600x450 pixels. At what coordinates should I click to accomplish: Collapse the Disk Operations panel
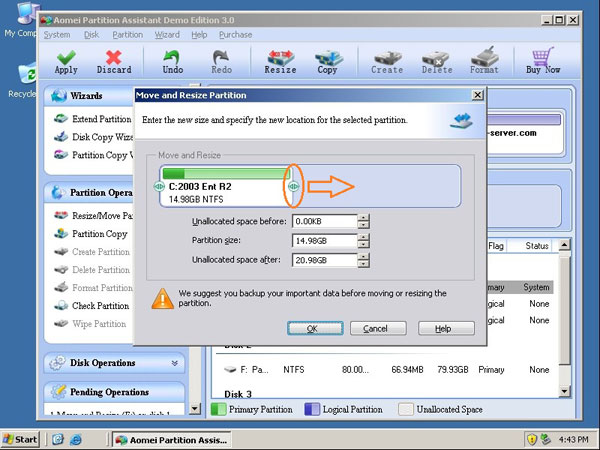tap(176, 363)
